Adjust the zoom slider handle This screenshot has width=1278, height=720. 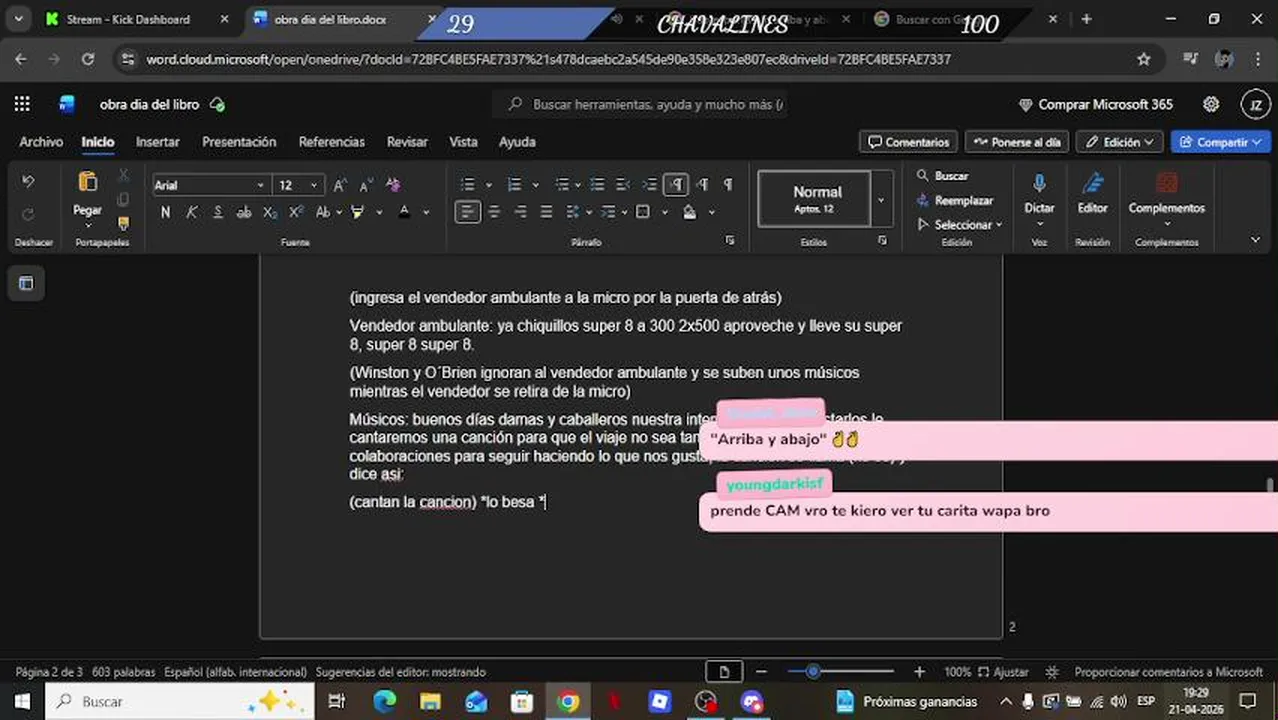[x=813, y=672]
